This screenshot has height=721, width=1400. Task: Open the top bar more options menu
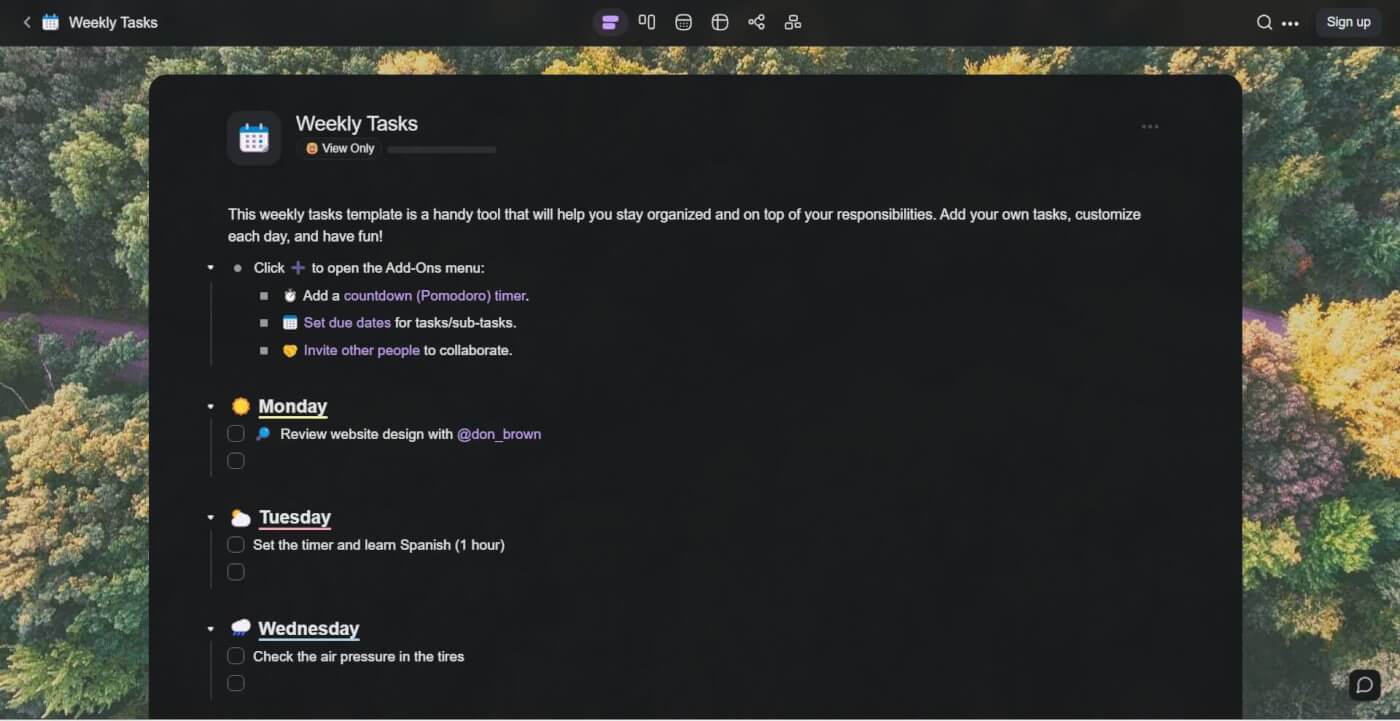[x=1290, y=23]
